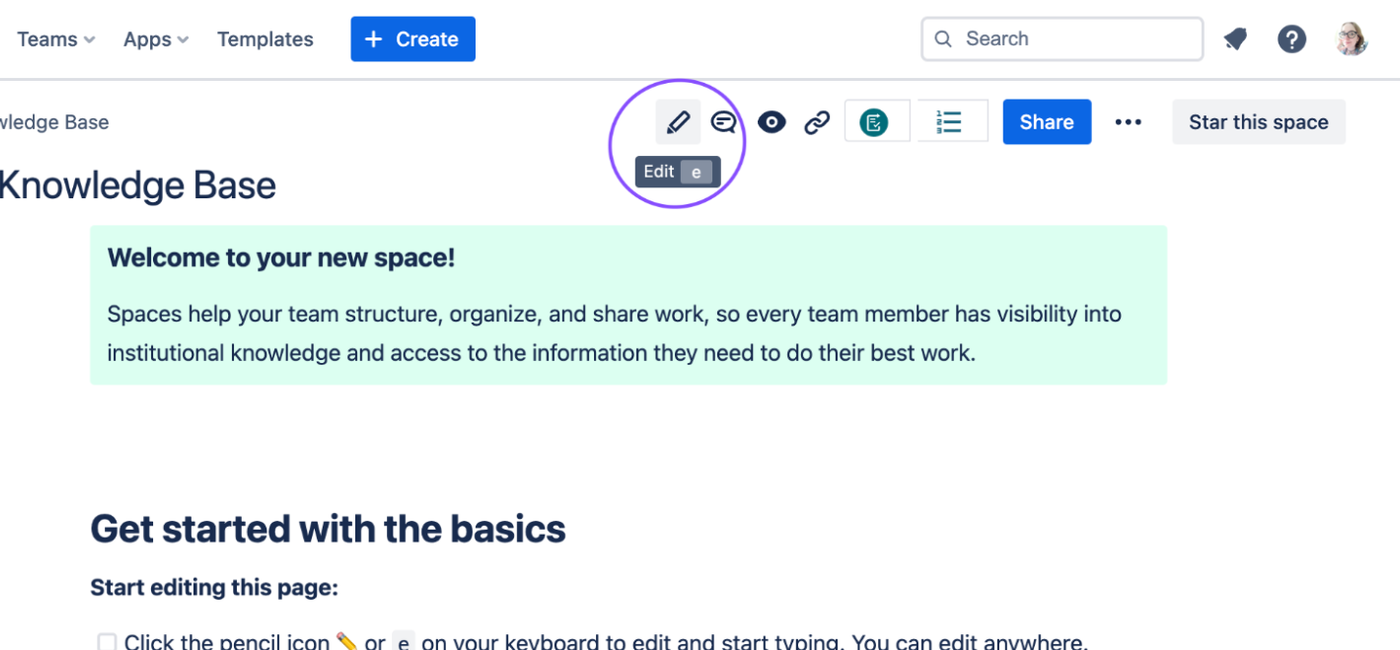Screen dimensions: 1400x650
Task: Click the blue Share button
Action: 1047,122
